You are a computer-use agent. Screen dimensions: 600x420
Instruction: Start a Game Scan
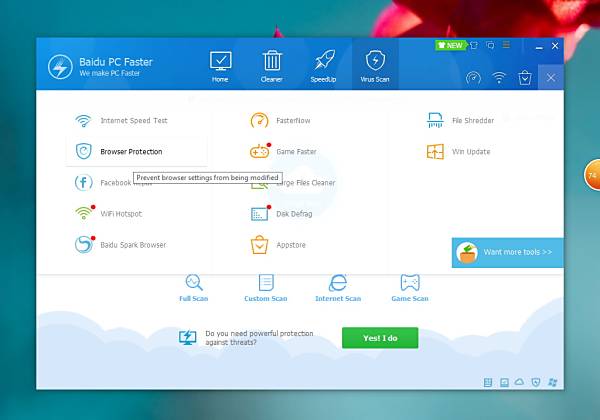click(410, 288)
